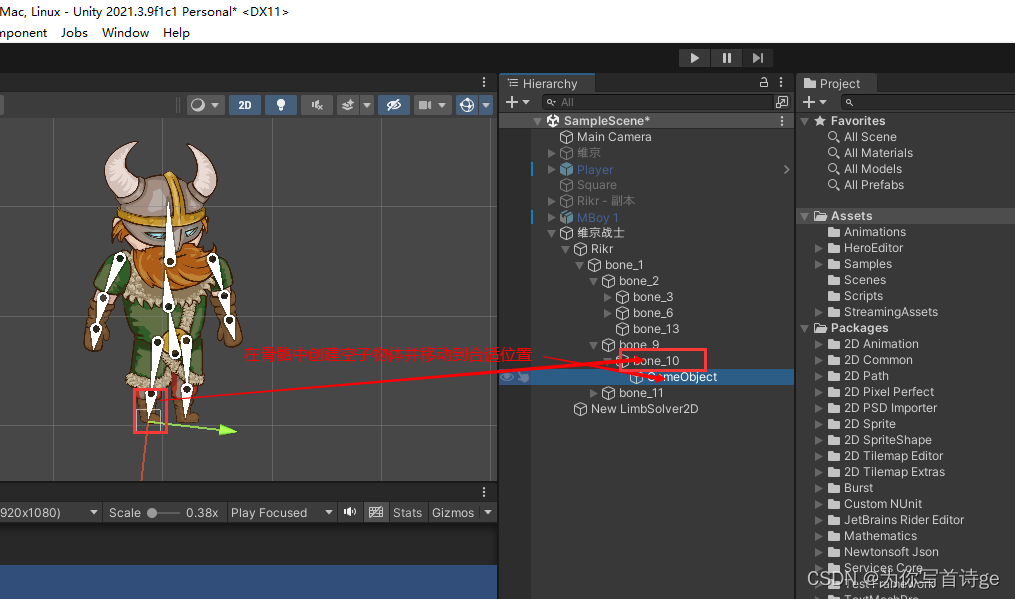Click the Hierarchy search field

click(x=658, y=102)
